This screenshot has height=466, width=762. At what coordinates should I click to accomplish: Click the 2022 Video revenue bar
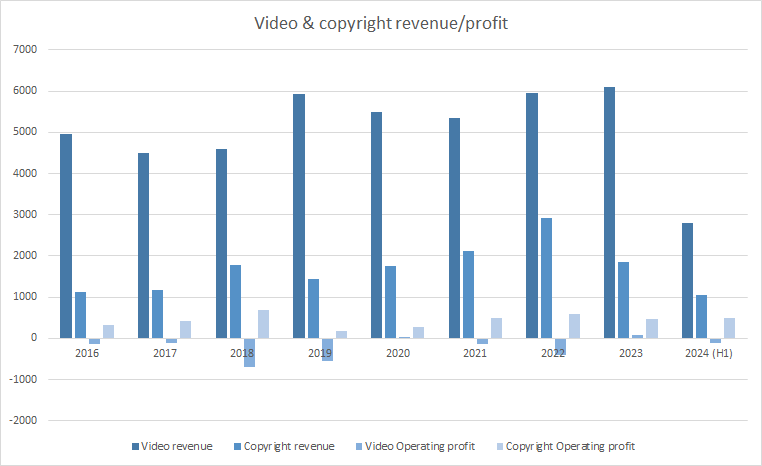[532, 216]
